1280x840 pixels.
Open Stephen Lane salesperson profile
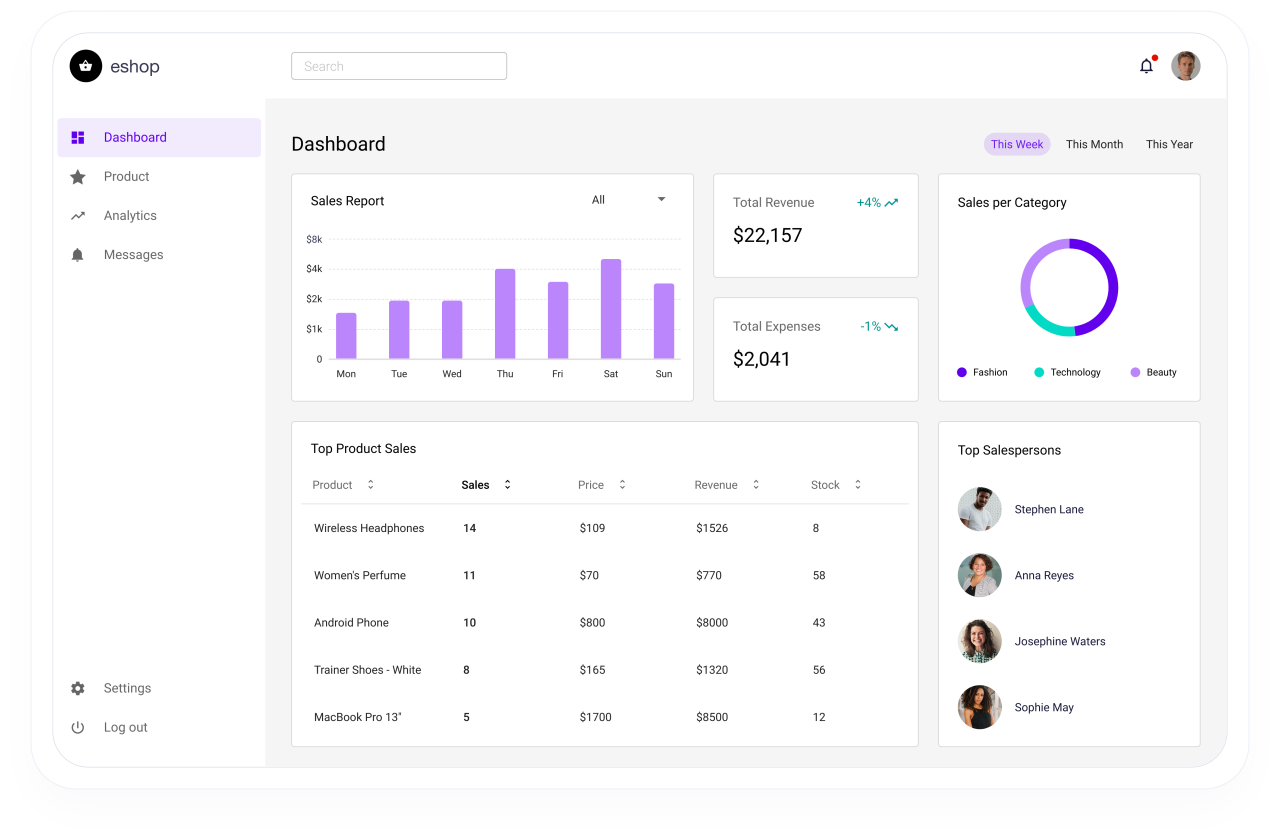pos(1048,509)
